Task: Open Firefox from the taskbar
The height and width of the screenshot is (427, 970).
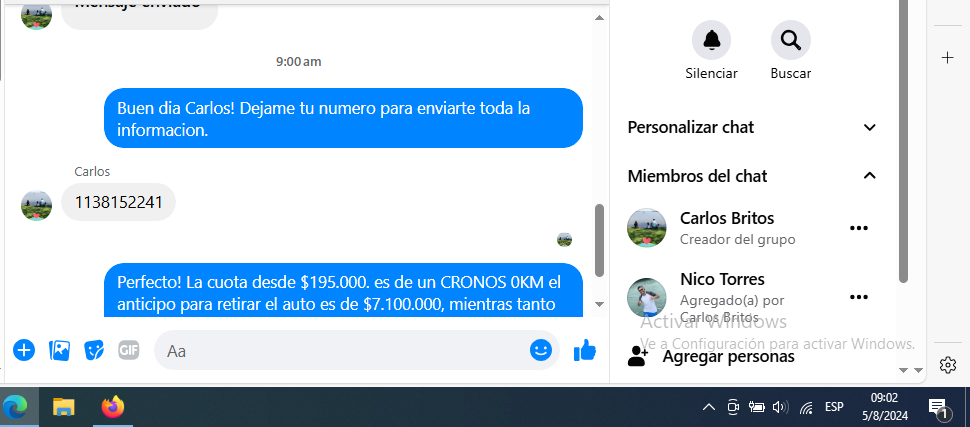Action: coord(113,407)
